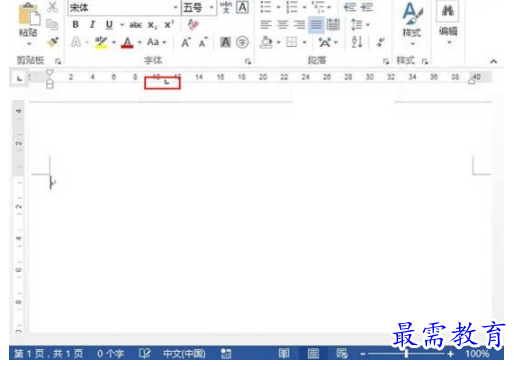Image resolution: width=514 pixels, height=366 pixels.
Task: Open font color dropdown arrow
Action: 140,42
